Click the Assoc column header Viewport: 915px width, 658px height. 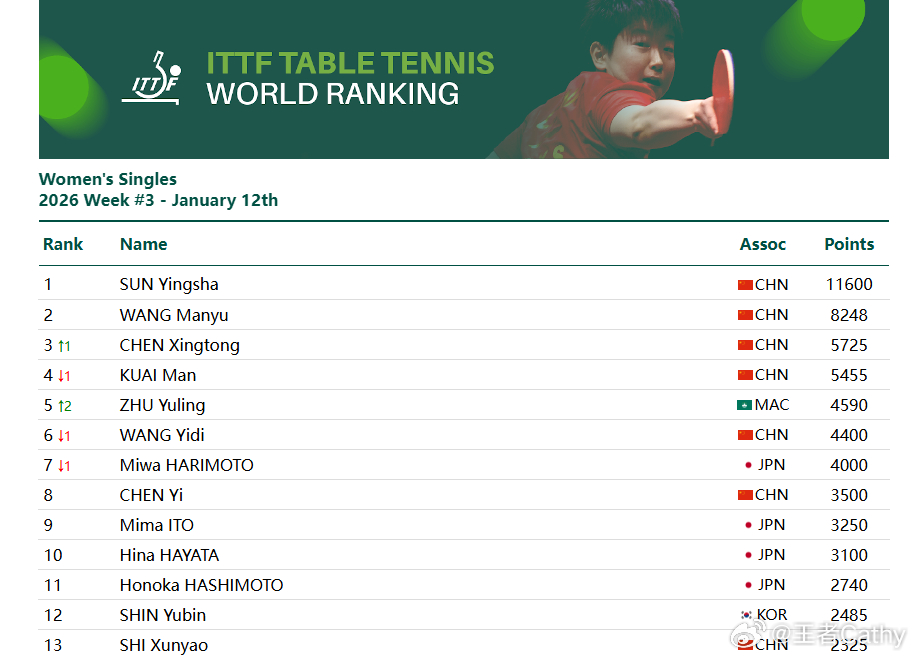click(x=762, y=244)
